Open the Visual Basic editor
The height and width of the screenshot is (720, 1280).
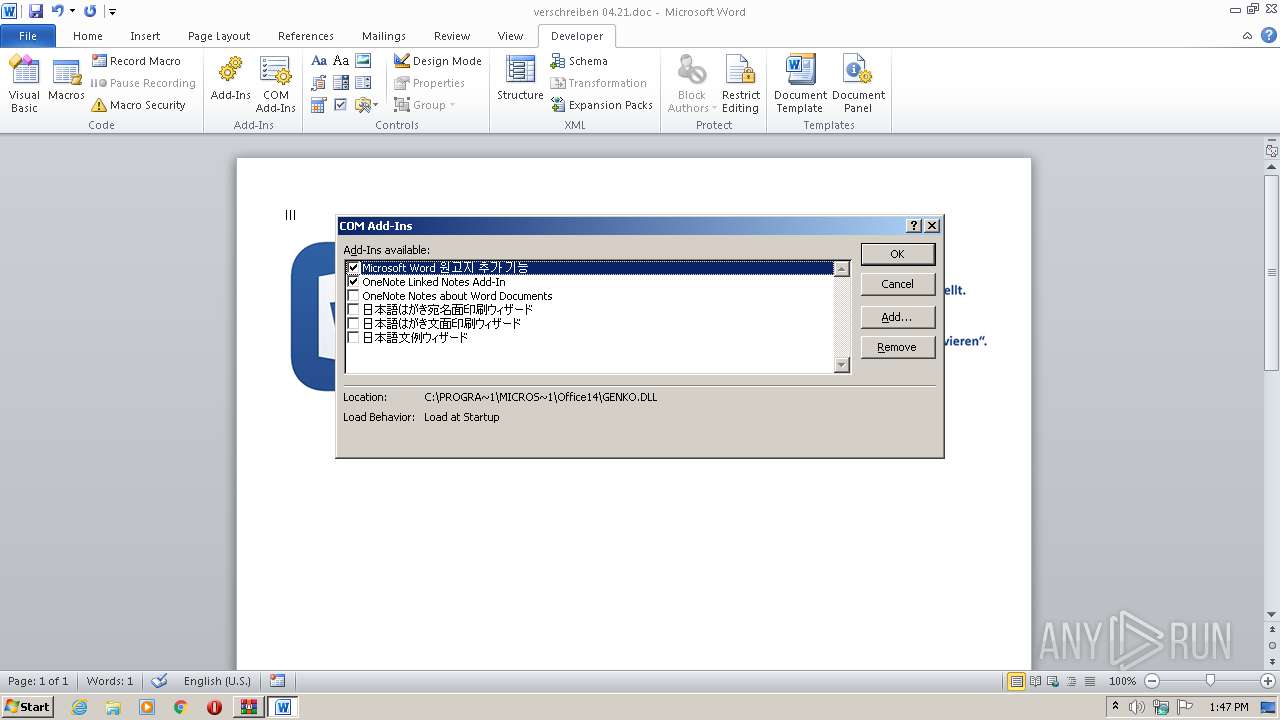[x=24, y=84]
